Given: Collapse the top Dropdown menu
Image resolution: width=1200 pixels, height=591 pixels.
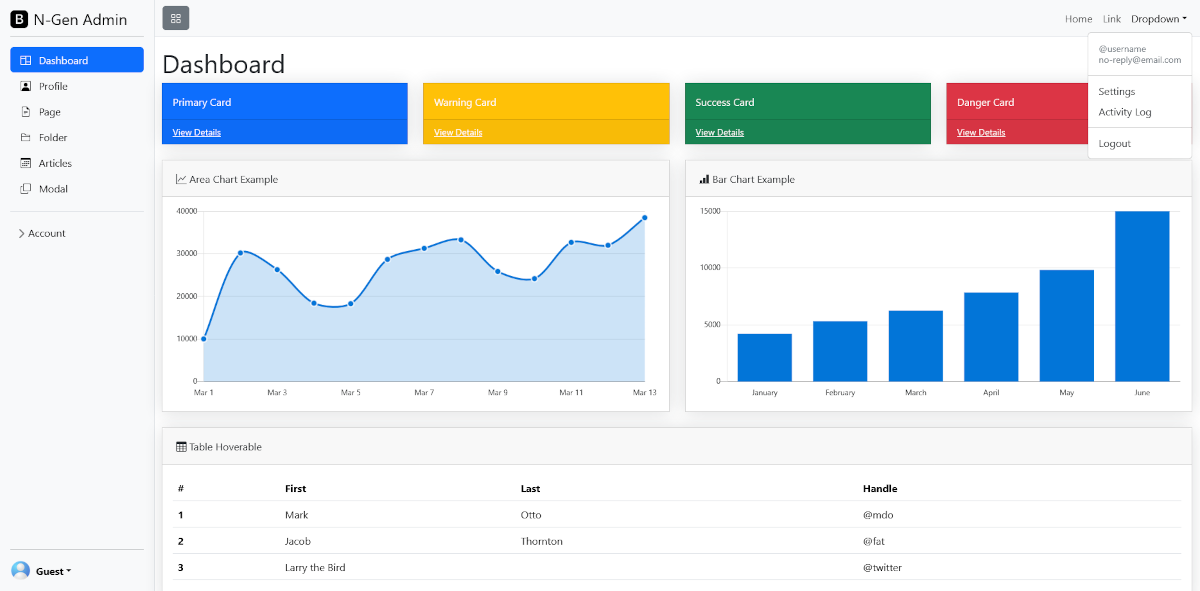Looking at the screenshot, I should (1158, 19).
